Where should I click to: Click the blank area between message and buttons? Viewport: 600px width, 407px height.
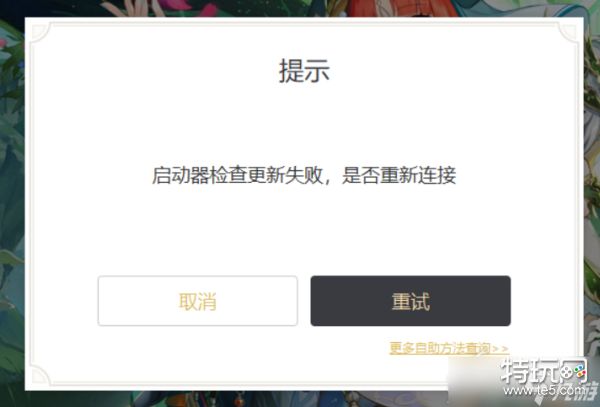pos(304,231)
